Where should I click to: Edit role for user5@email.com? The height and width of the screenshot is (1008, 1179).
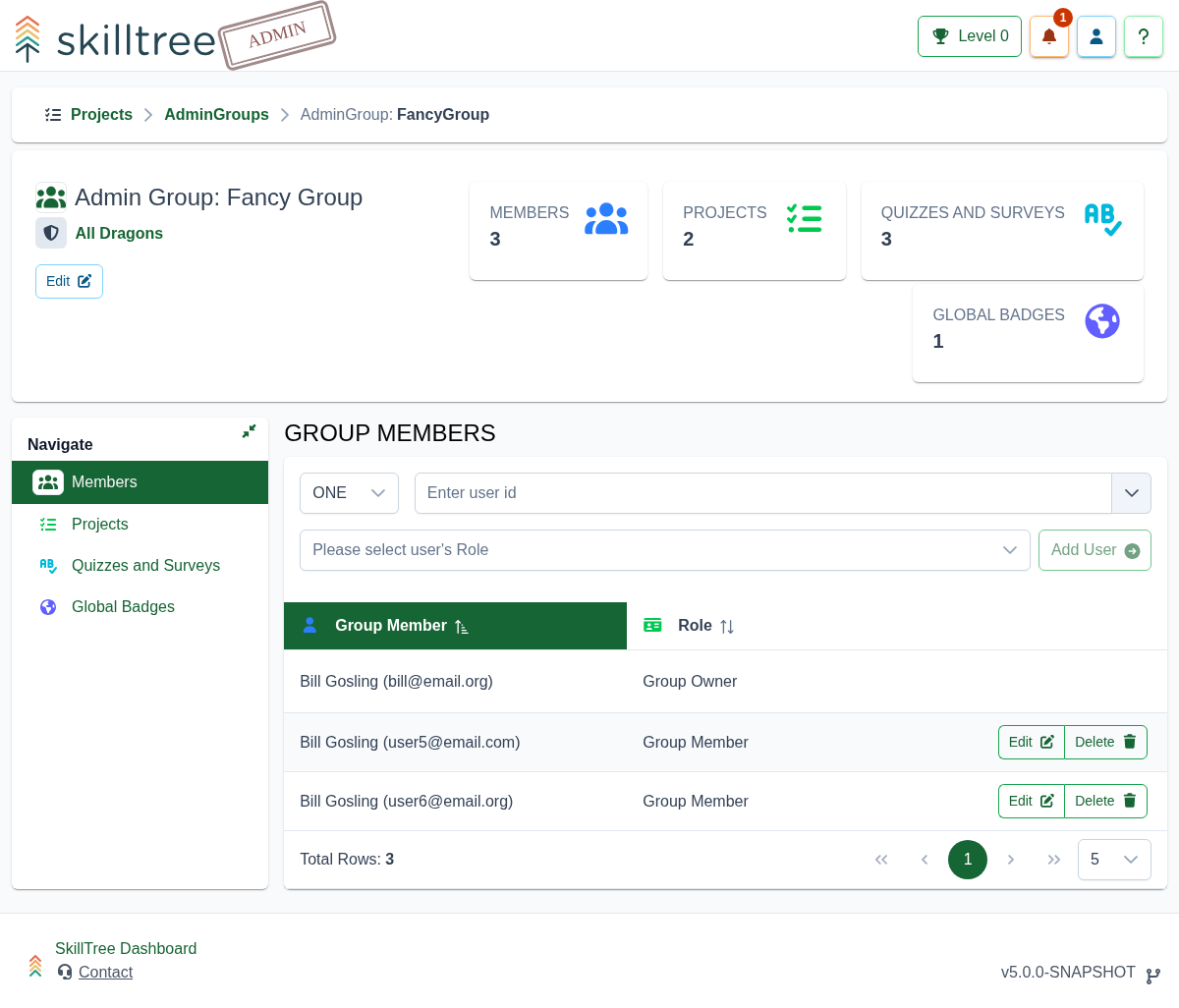[x=1032, y=742]
